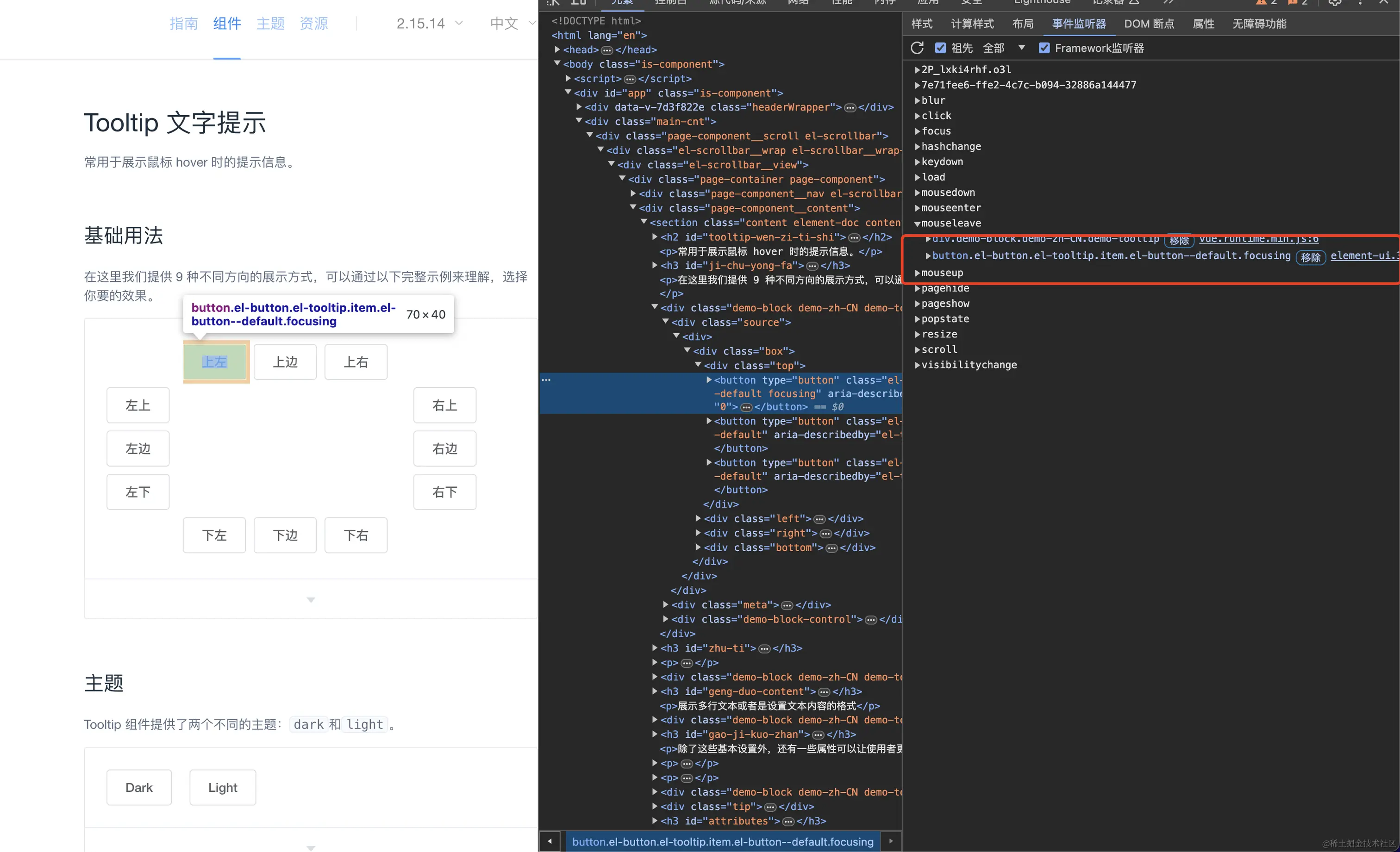This screenshot has width=1400, height=852.
Task: Expand the 2P_lxki4rhf.o3l listener entry
Action: click(x=917, y=70)
